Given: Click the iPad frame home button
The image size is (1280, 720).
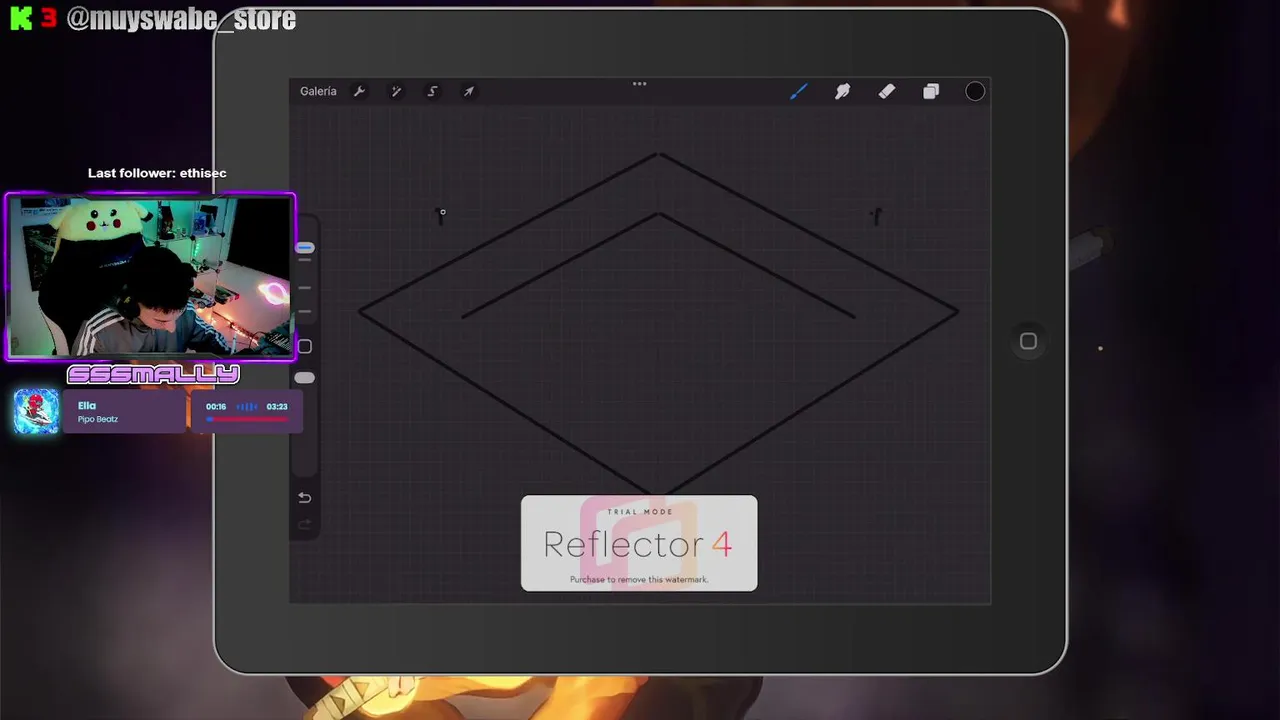Looking at the screenshot, I should 1028,341.
